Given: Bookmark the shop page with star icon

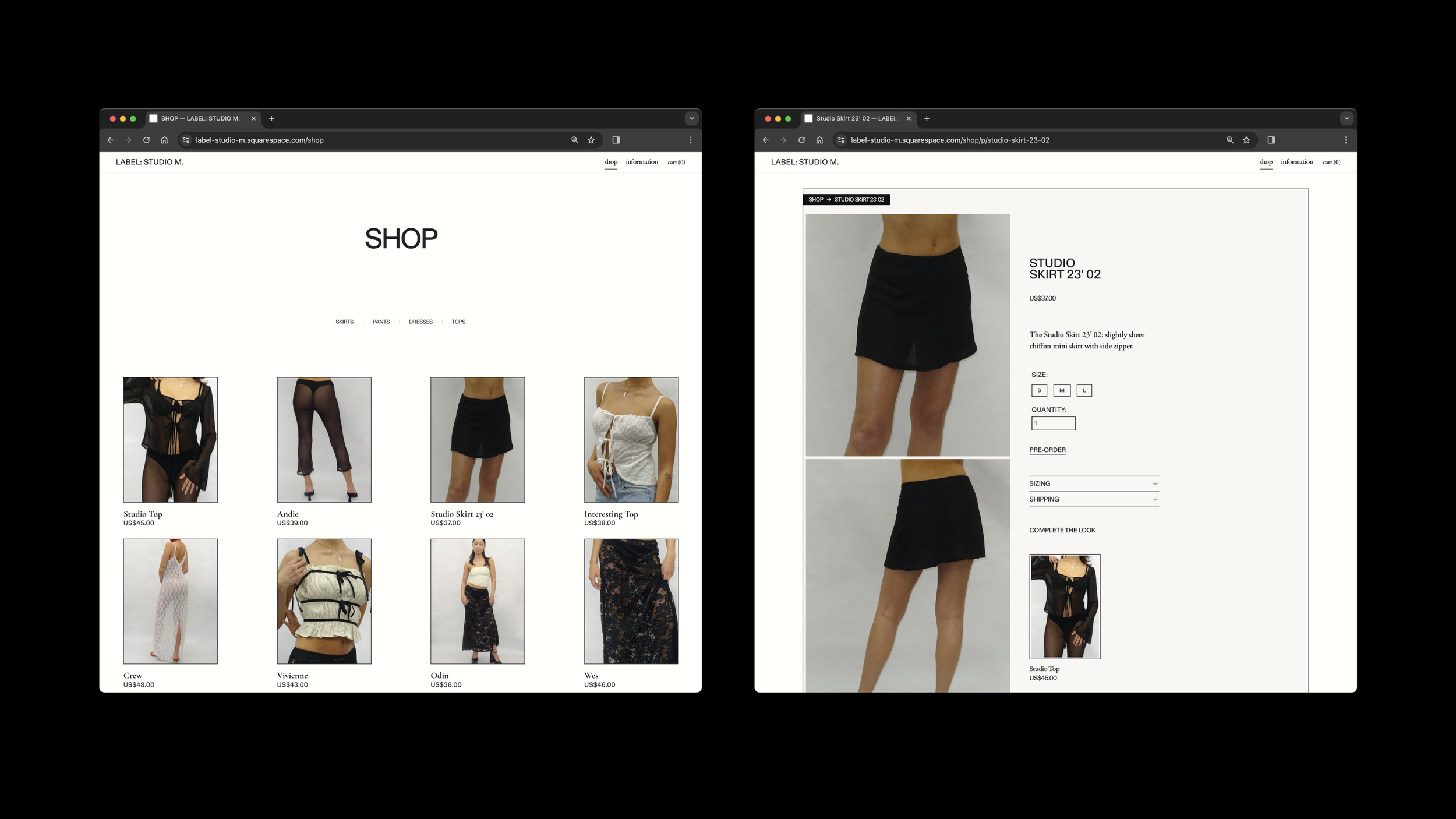Looking at the screenshot, I should click(591, 140).
